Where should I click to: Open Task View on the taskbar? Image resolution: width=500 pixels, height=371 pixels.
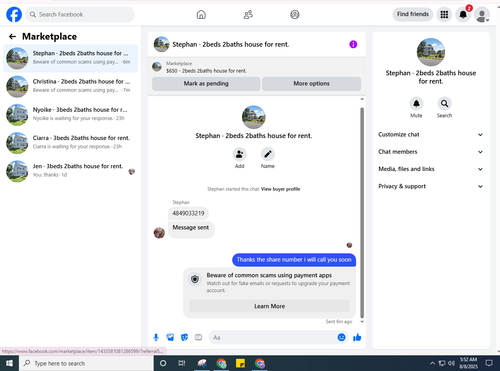pyautogui.click(x=182, y=363)
